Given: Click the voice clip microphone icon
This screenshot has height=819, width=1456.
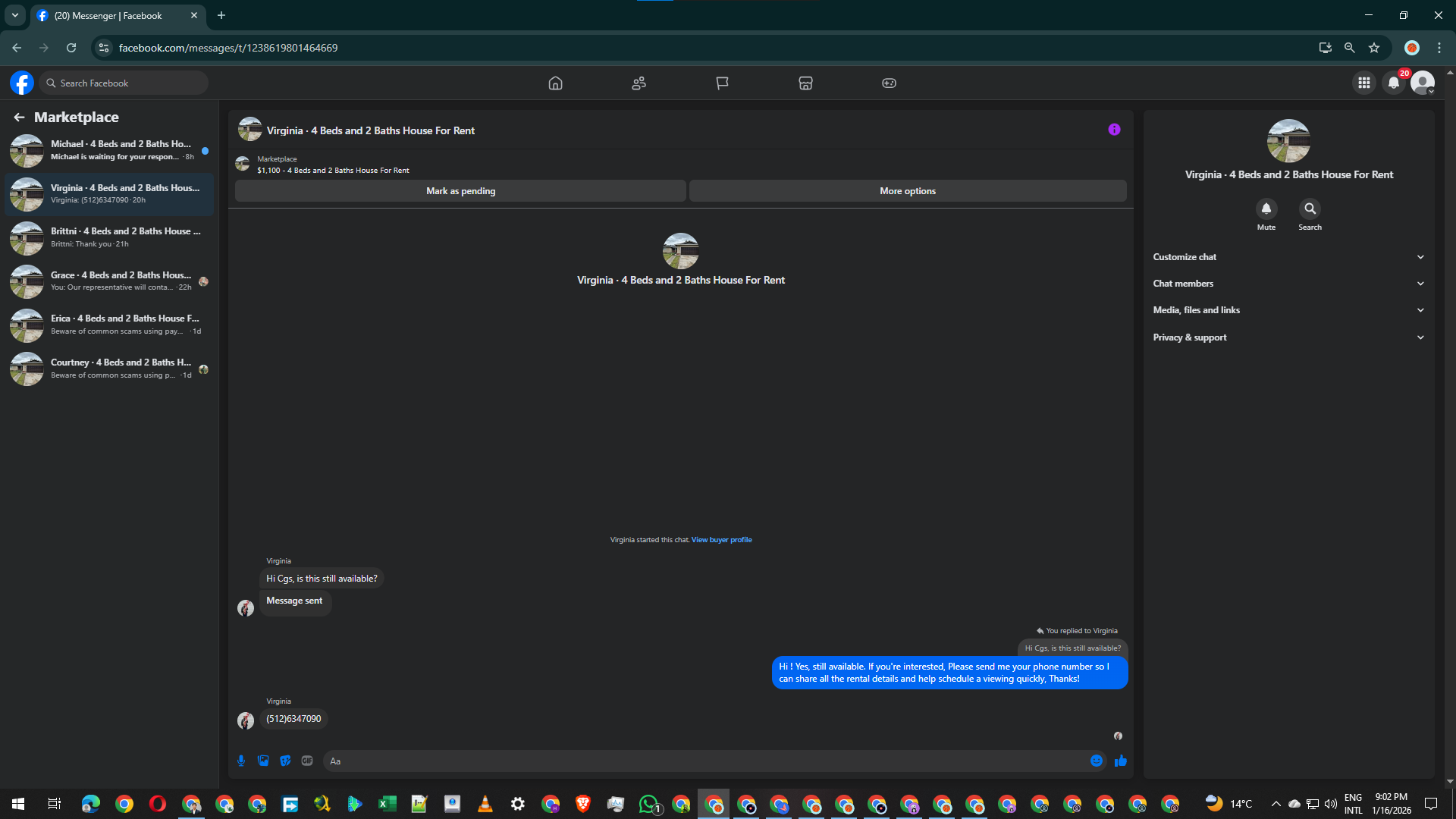Looking at the screenshot, I should [x=241, y=761].
